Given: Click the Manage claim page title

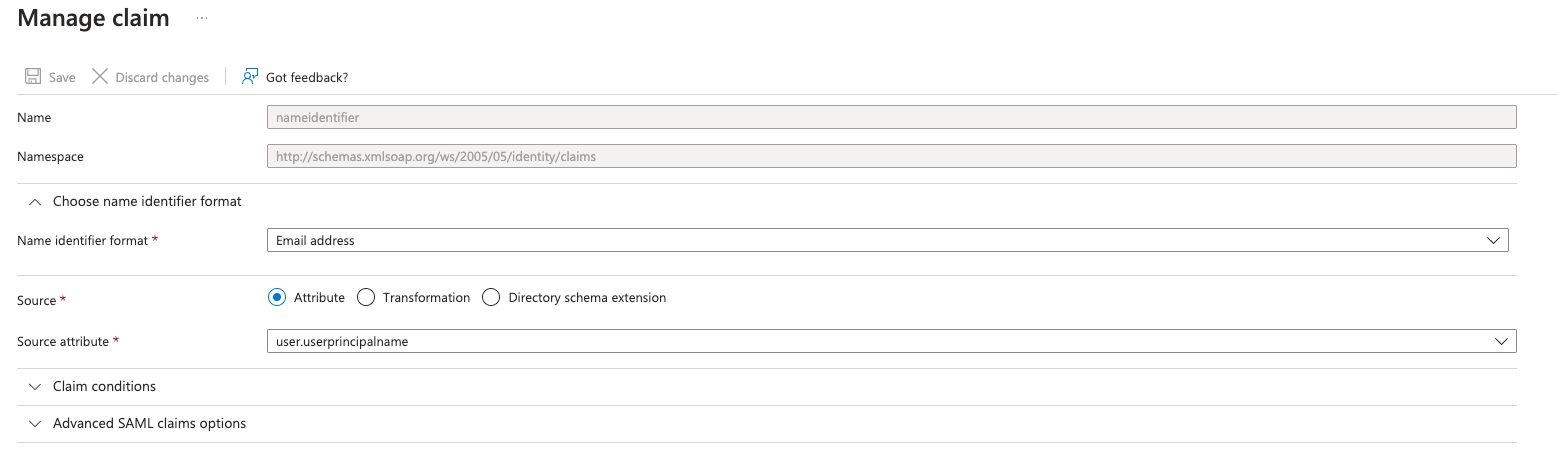Looking at the screenshot, I should point(94,18).
